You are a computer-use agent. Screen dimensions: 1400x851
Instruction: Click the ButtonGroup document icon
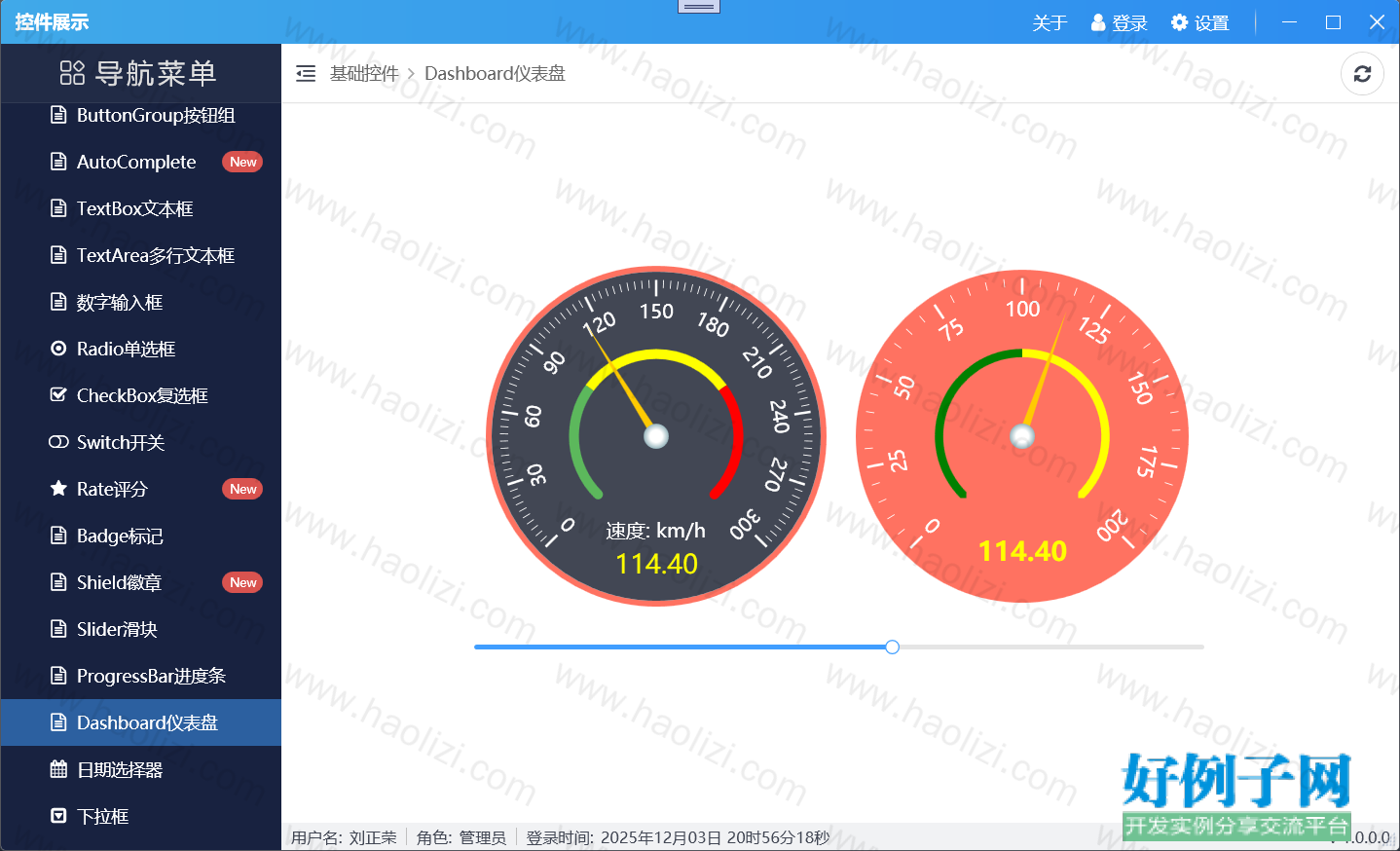click(58, 115)
